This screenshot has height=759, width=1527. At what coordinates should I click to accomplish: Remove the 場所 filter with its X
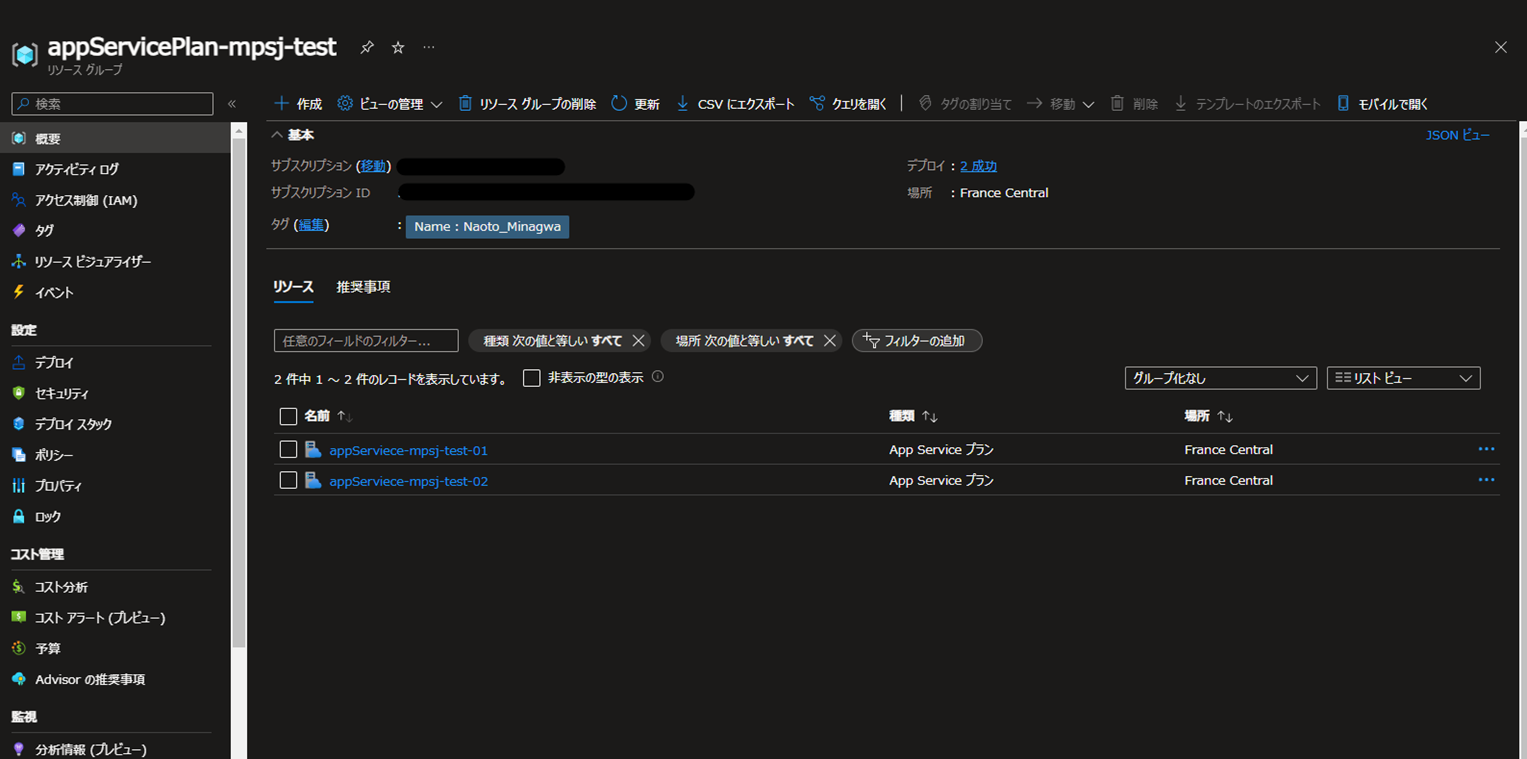[829, 341]
